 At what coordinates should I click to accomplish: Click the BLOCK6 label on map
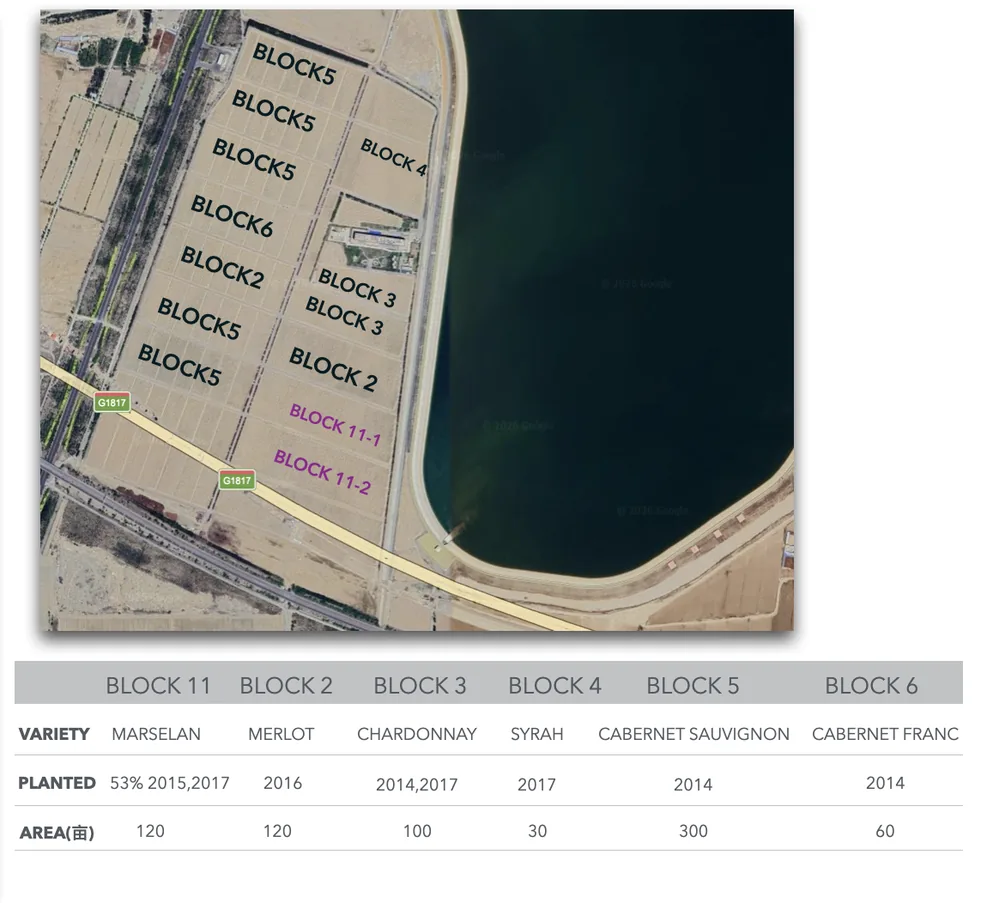232,216
